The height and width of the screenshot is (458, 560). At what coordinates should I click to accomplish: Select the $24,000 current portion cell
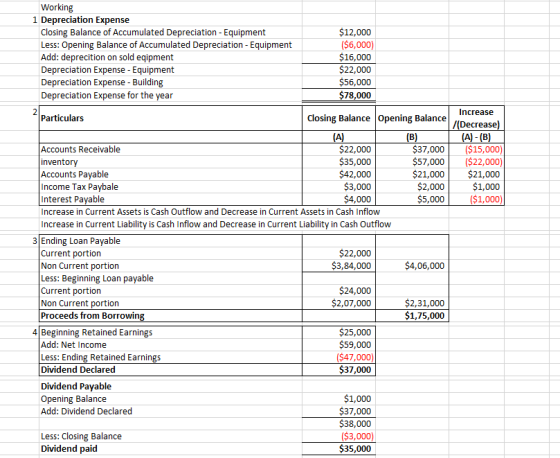[355, 291]
